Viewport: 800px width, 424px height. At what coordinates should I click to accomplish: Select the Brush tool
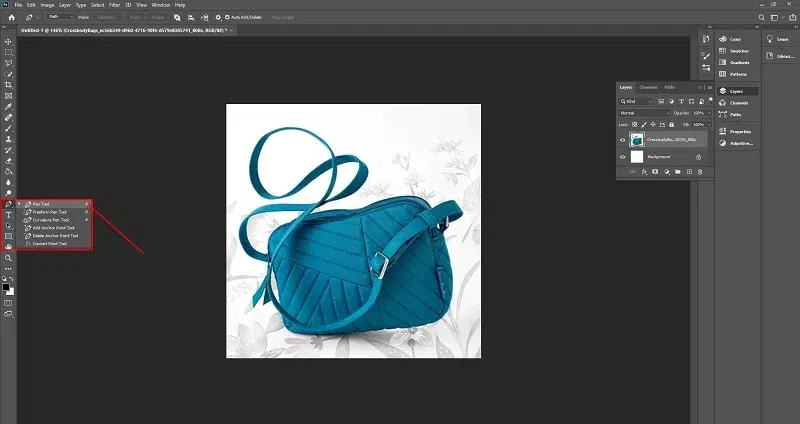coord(8,129)
